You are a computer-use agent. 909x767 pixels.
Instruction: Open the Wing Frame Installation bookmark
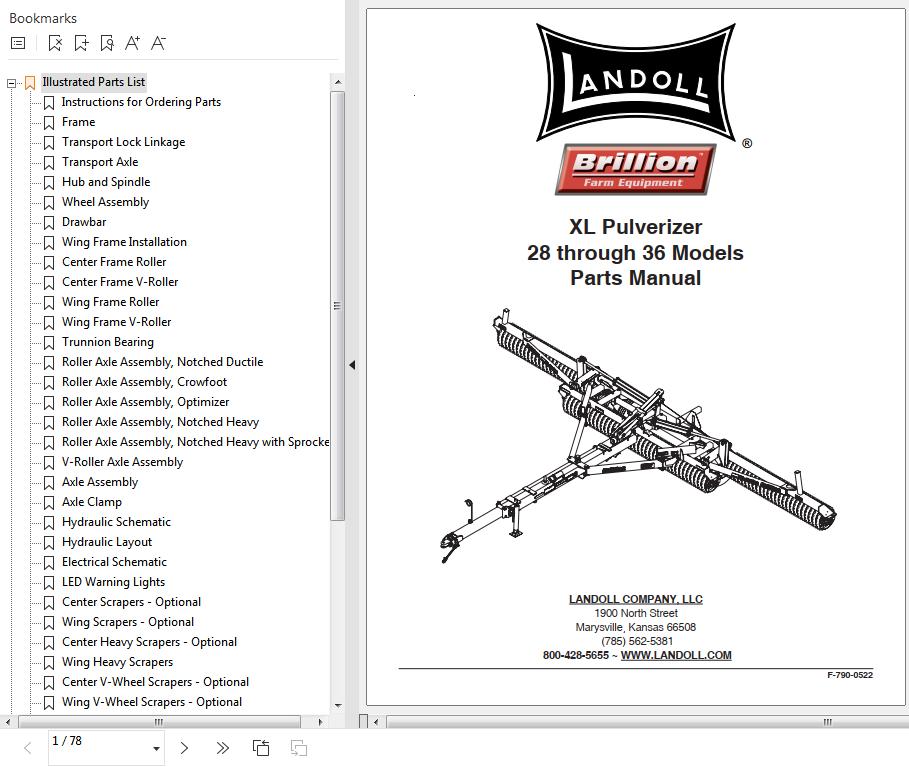click(124, 242)
